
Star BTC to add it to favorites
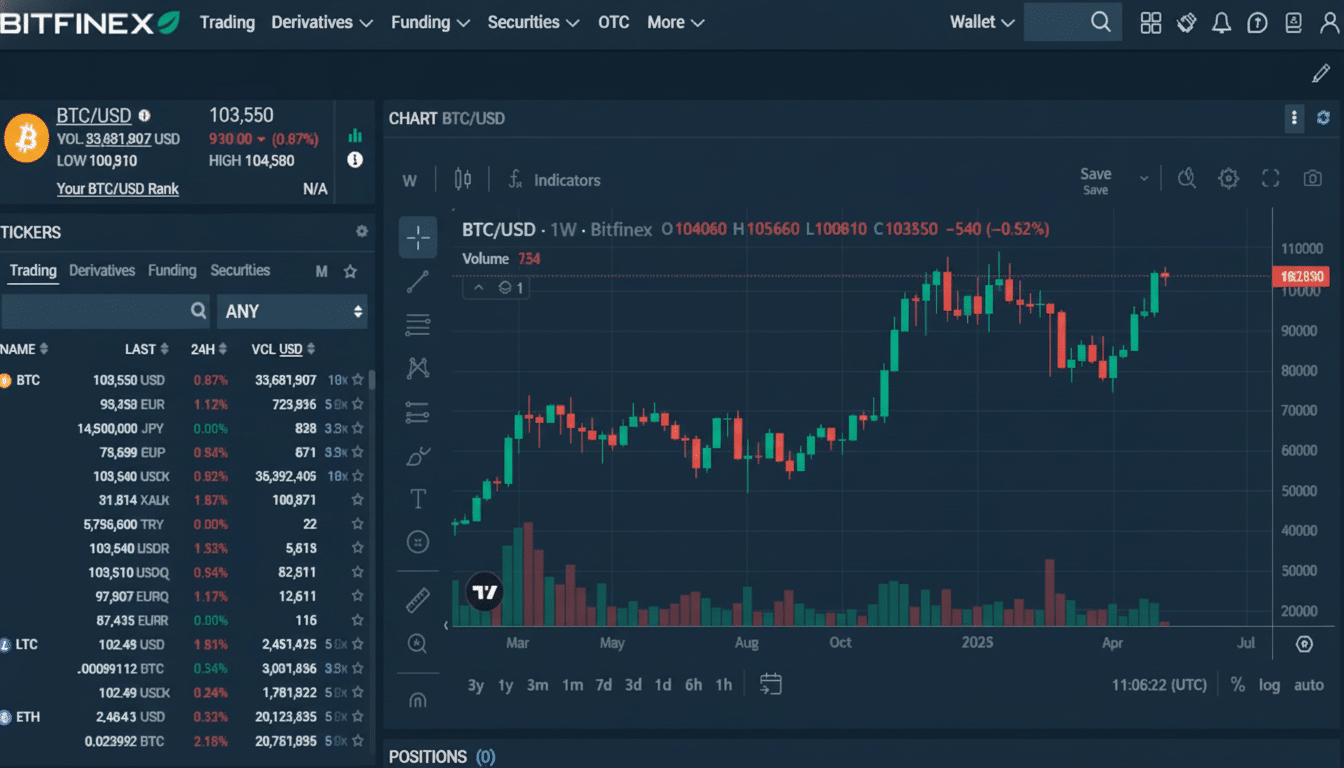(356, 380)
